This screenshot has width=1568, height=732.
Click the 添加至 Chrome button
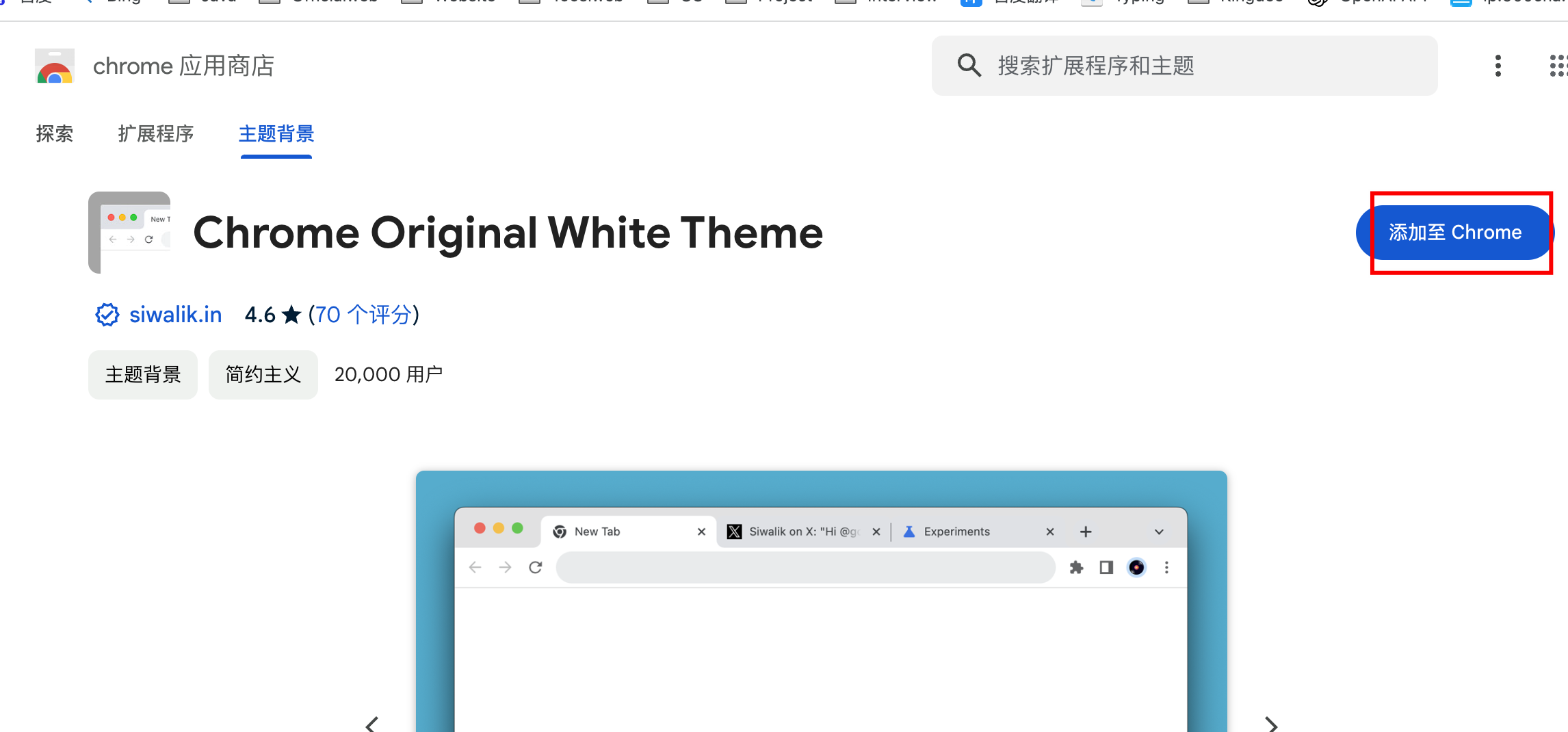[1454, 233]
